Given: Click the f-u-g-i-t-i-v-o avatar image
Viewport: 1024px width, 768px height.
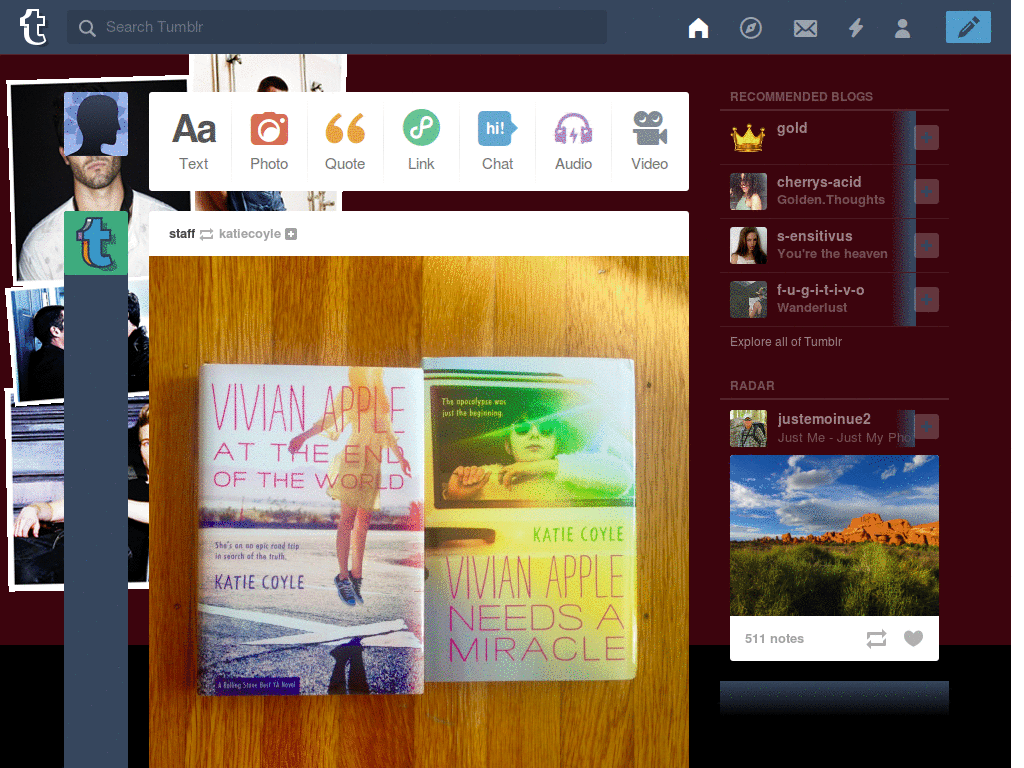Looking at the screenshot, I should (748, 300).
